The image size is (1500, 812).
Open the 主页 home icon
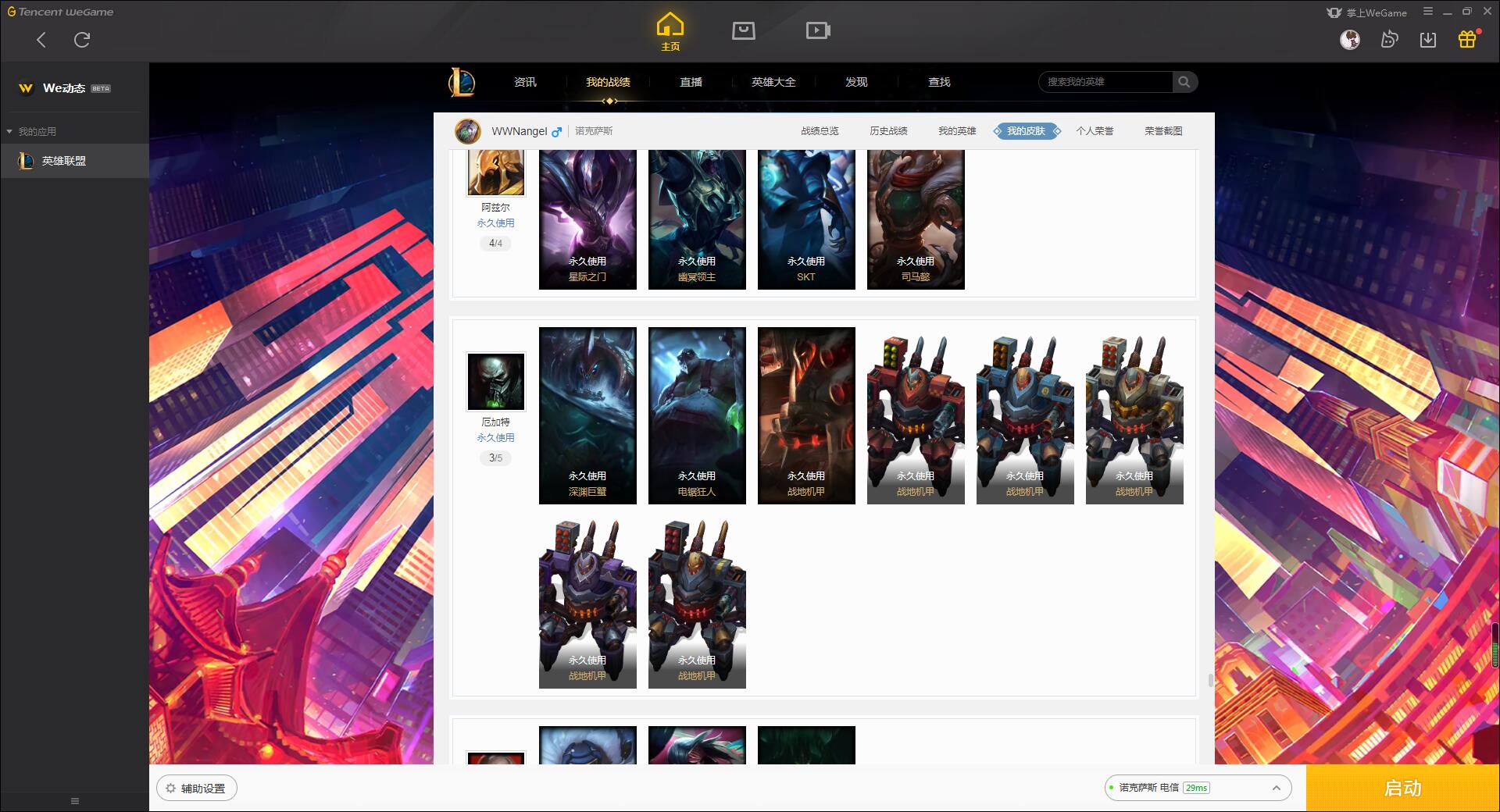670,31
